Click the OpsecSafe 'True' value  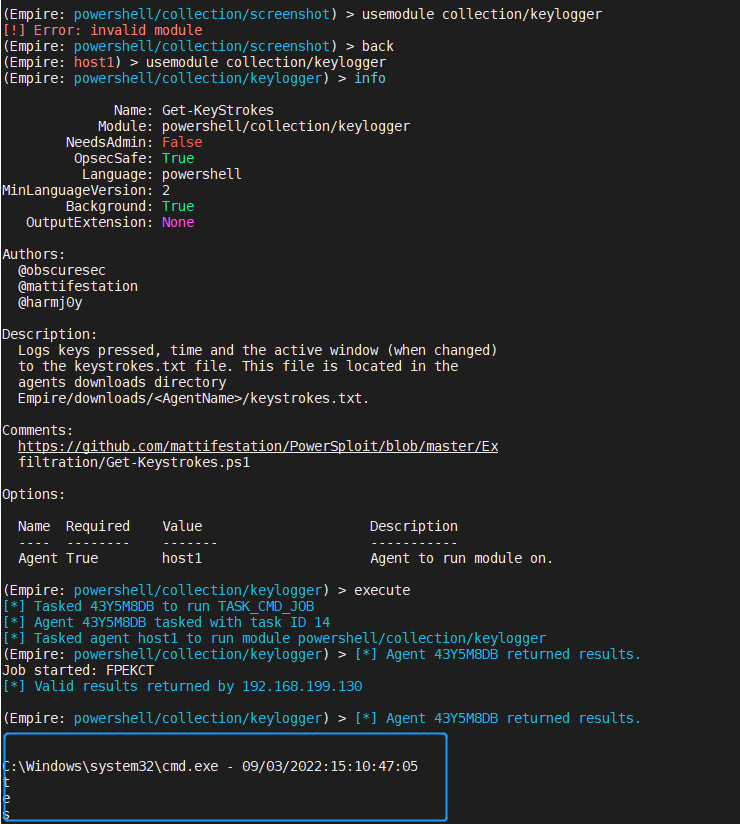tap(178, 158)
